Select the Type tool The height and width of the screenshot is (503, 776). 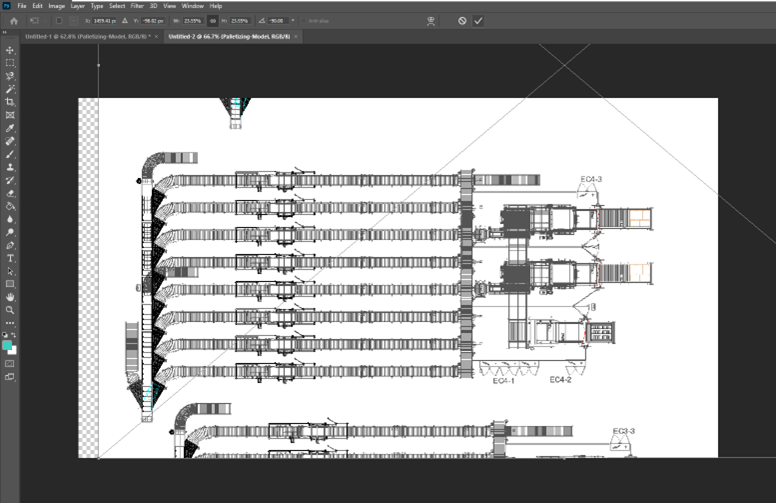point(10,258)
